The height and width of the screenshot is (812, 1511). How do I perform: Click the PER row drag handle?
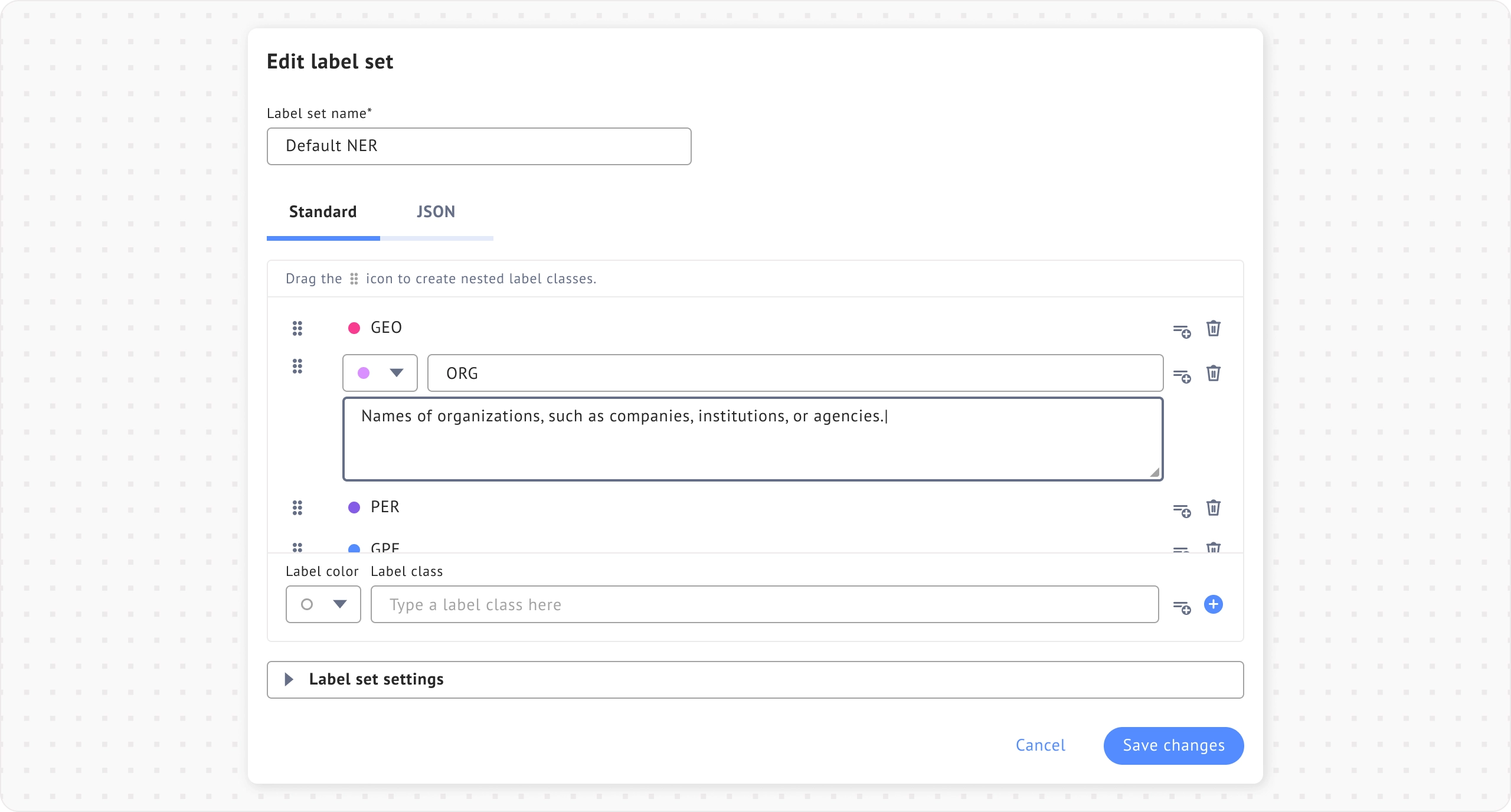click(297, 508)
